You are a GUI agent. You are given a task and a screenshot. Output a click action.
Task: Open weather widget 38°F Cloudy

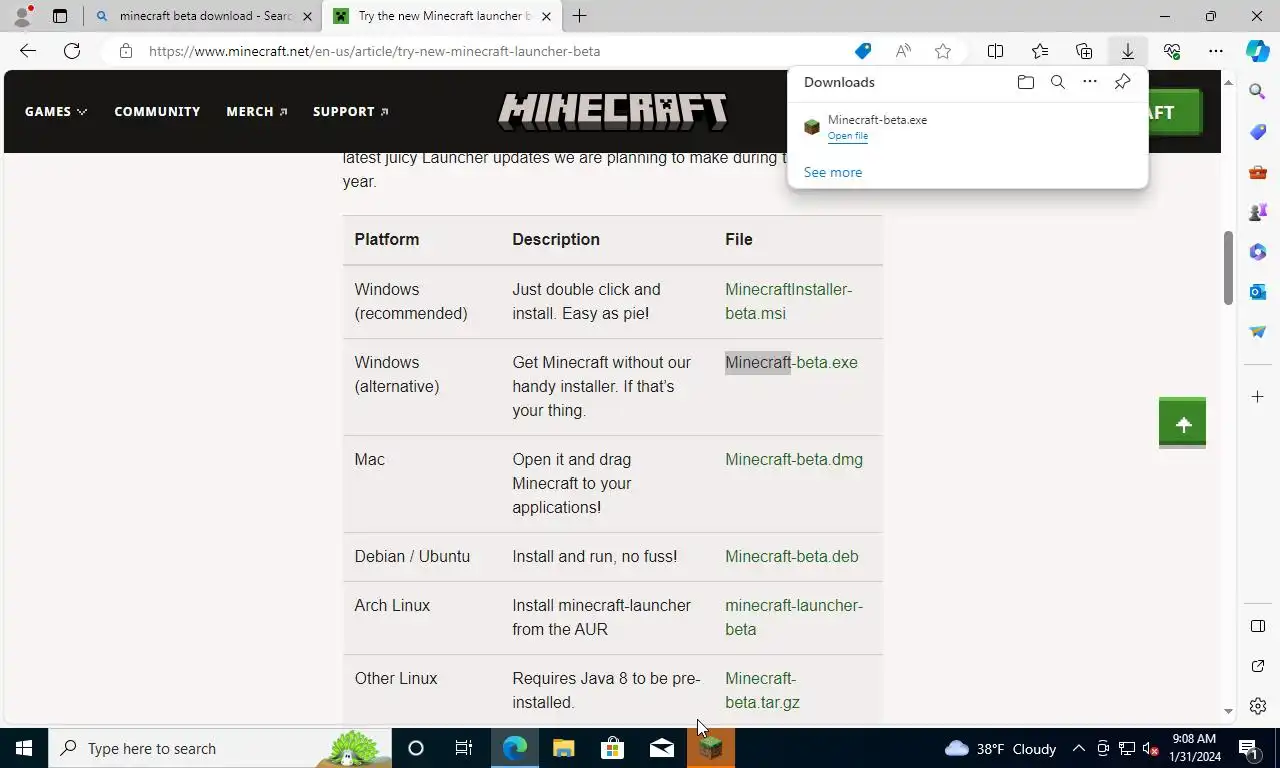click(x=1001, y=748)
